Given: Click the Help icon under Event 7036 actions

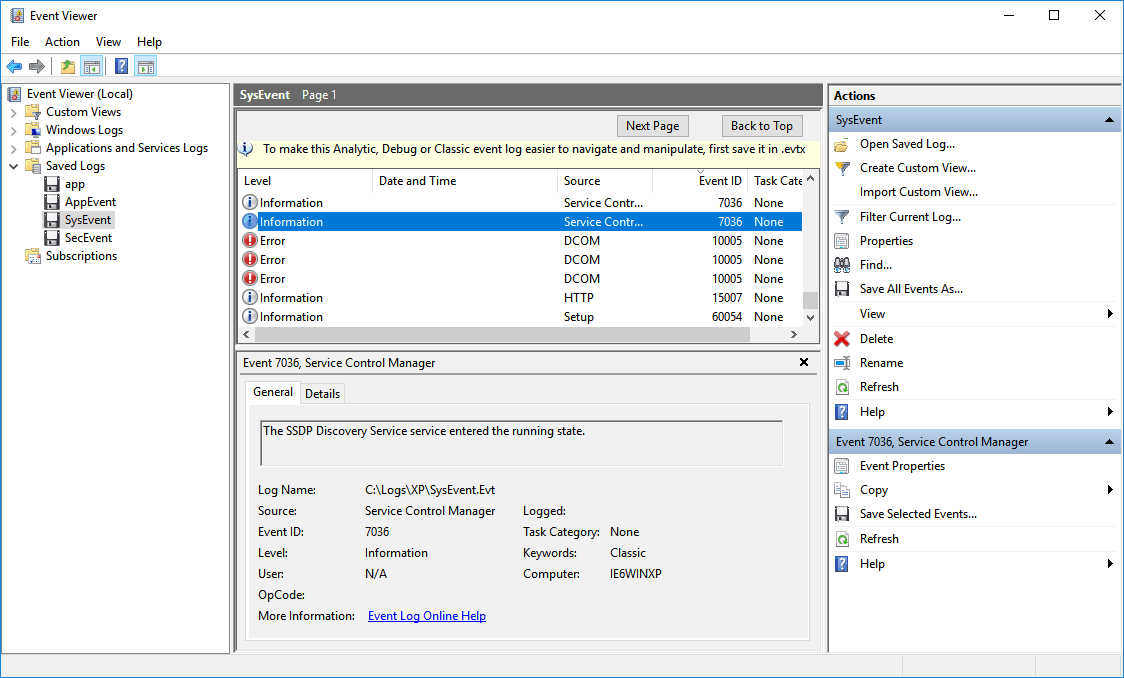Looking at the screenshot, I should (842, 564).
